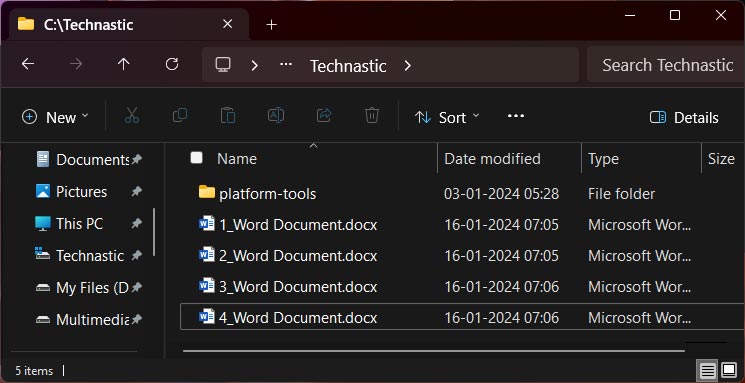Viewport: 745px width, 383px height.
Task: Click the Technastic breadcrumb in address bar
Action: click(348, 66)
